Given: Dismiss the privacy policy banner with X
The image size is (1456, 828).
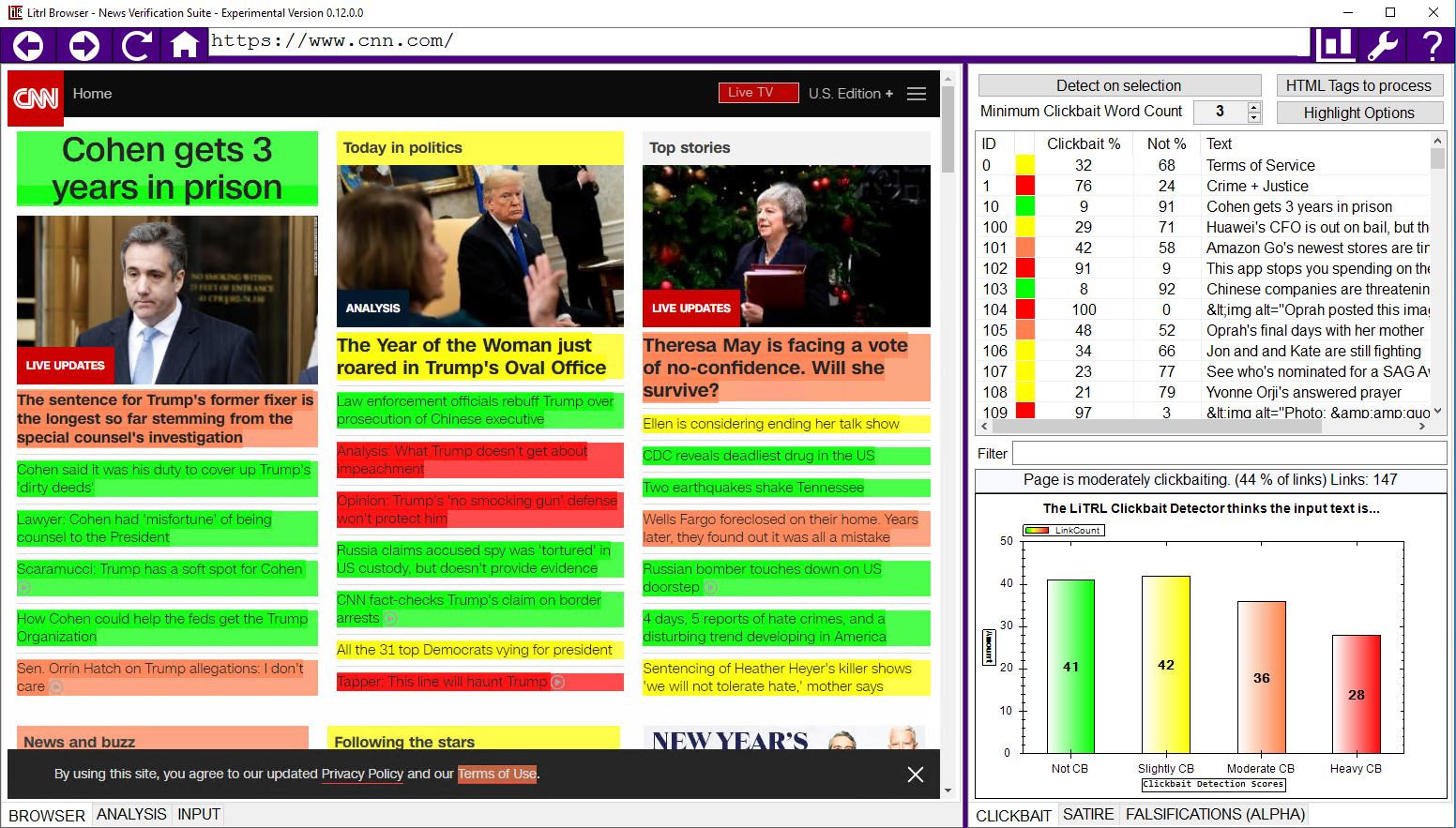Looking at the screenshot, I should pyautogui.click(x=916, y=775).
